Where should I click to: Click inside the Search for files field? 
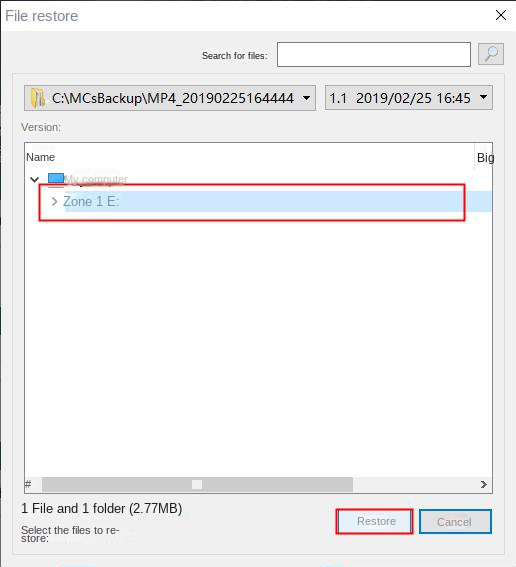tap(374, 55)
